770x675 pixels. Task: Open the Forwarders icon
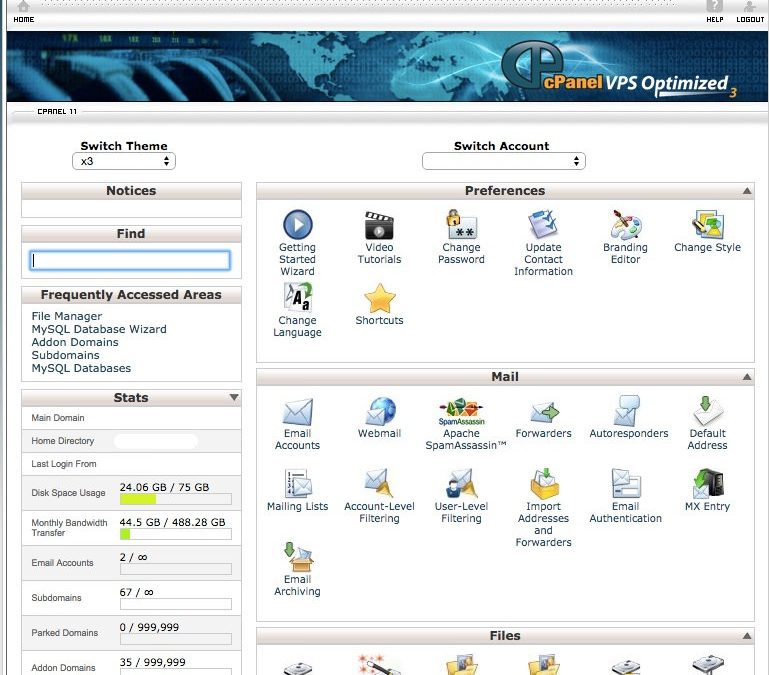(544, 411)
